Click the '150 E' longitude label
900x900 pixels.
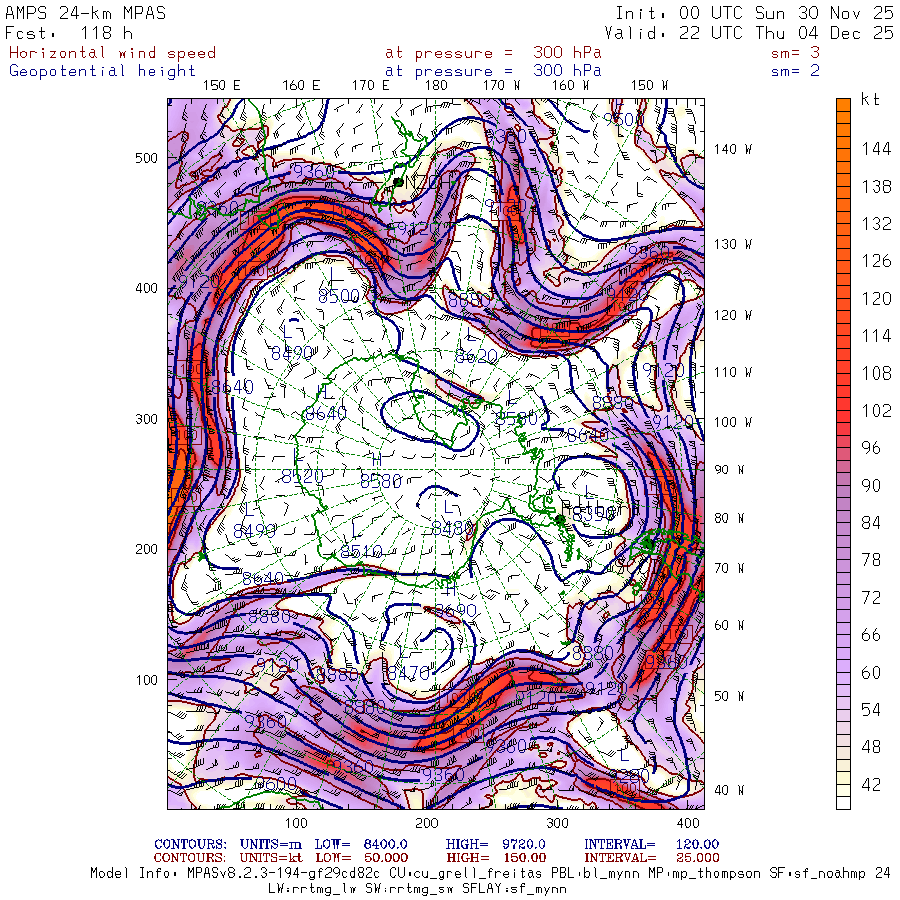[222, 86]
